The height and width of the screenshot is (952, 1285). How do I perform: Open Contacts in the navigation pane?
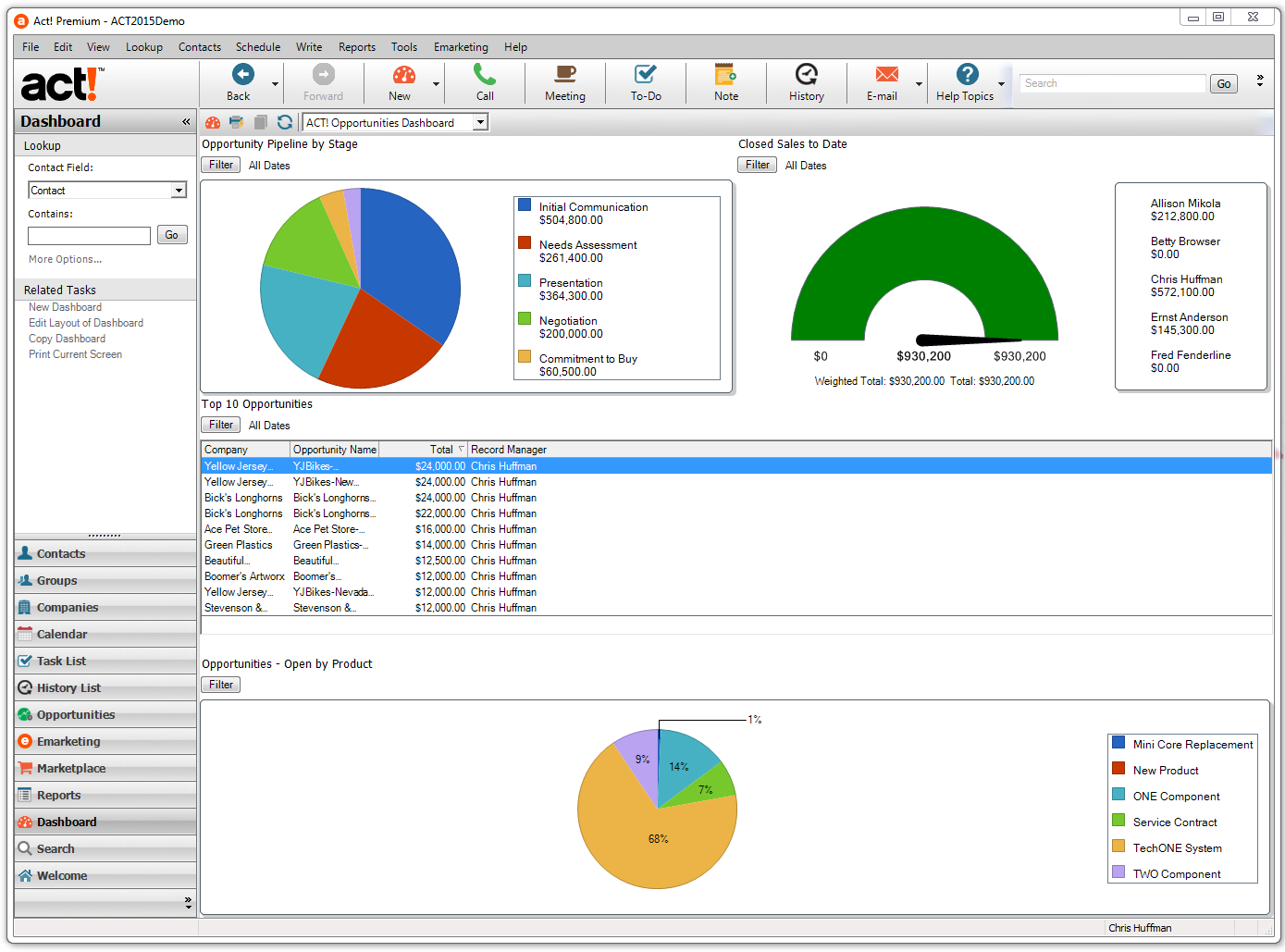(105, 553)
